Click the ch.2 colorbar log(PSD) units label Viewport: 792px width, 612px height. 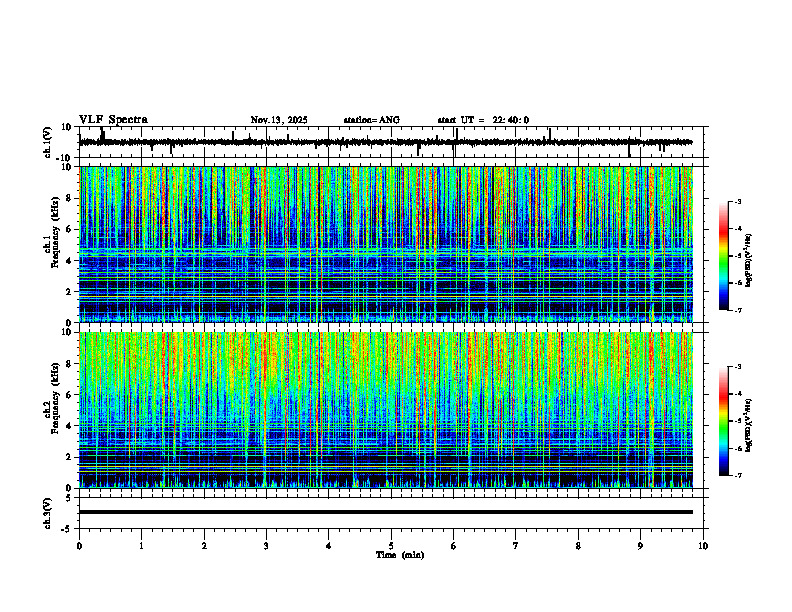coord(749,425)
